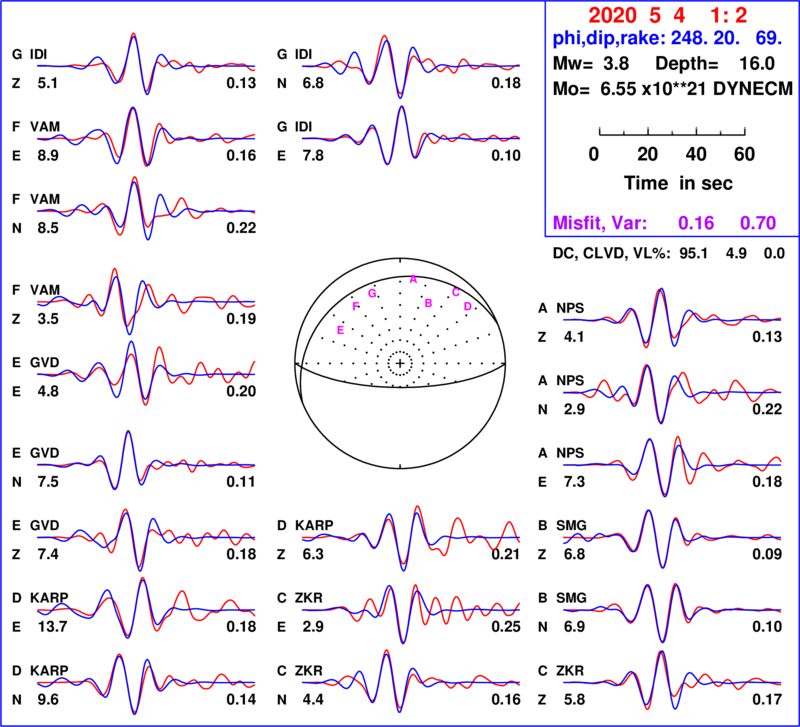Click magenta station letter E on the focal sphere
800x727 pixels.
(x=340, y=330)
